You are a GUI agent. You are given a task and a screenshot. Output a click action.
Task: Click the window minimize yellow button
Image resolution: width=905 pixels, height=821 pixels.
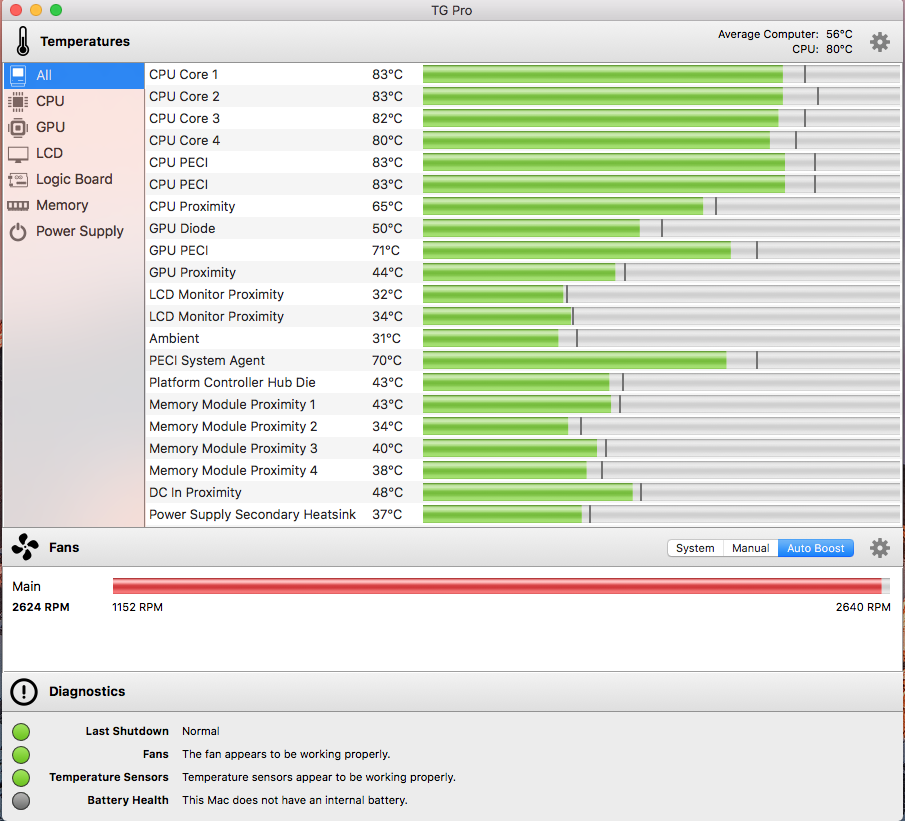pyautogui.click(x=36, y=10)
